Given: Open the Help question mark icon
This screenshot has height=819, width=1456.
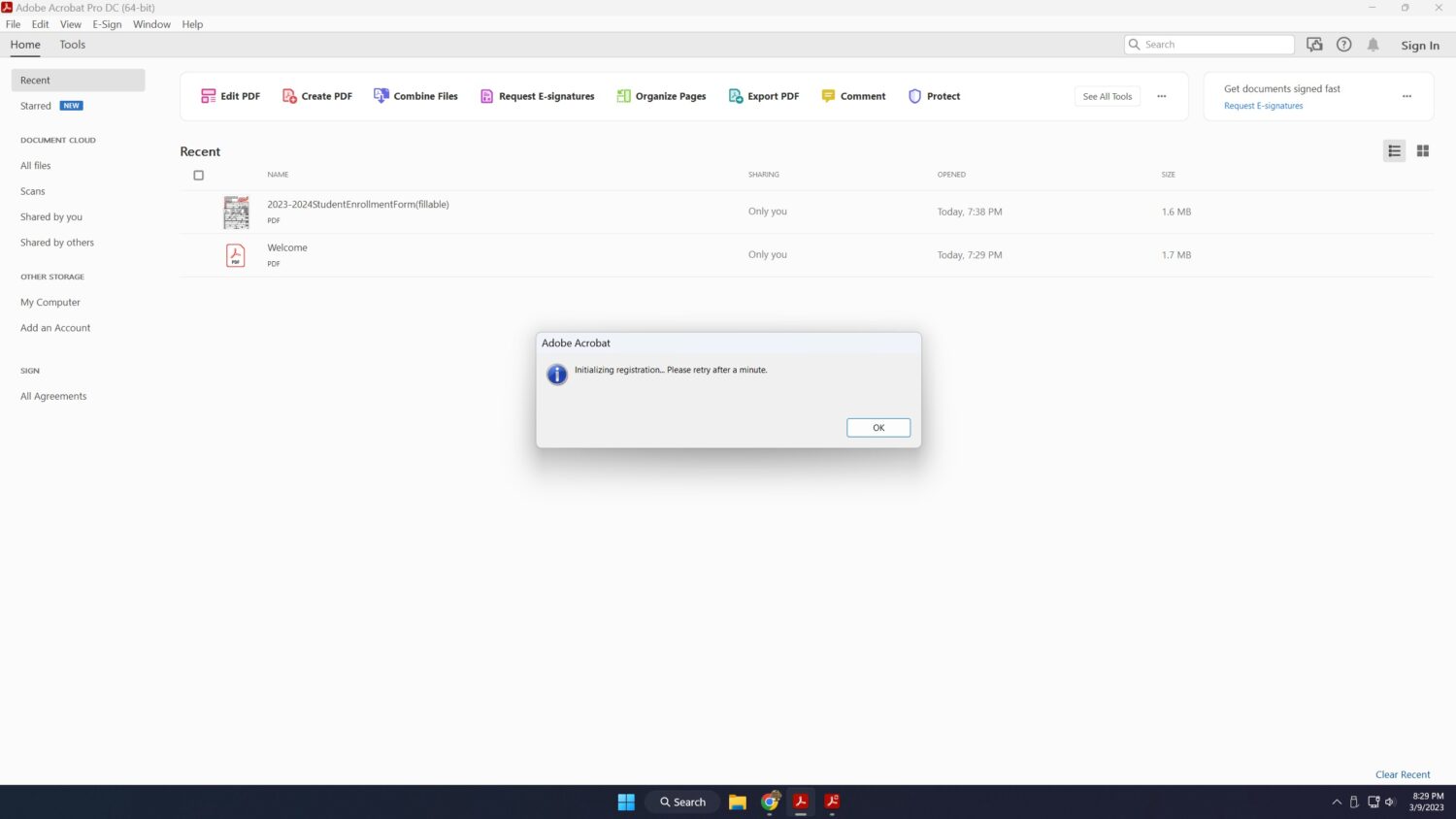Looking at the screenshot, I should point(1343,45).
